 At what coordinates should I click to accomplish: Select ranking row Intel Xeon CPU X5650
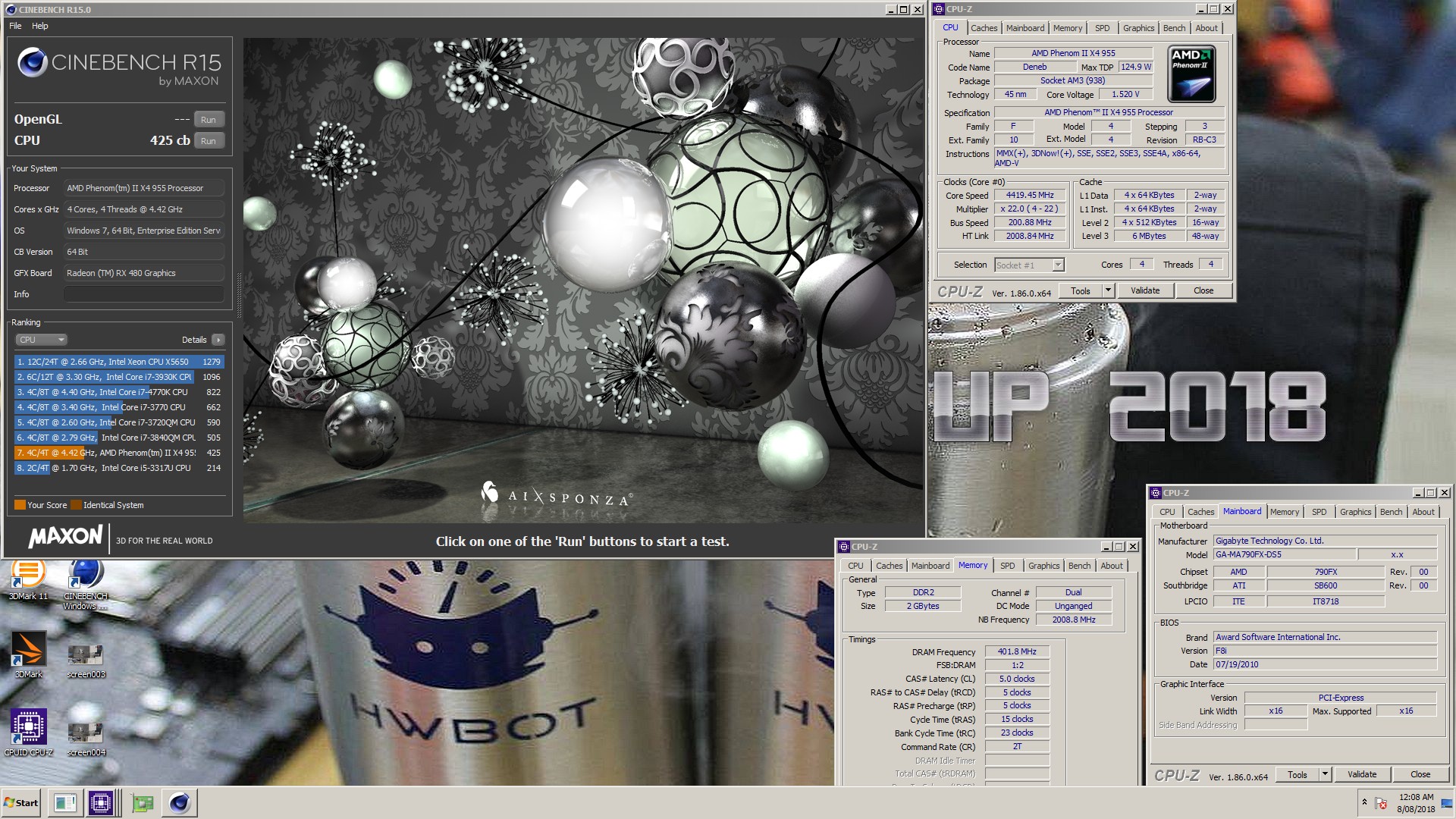click(x=119, y=362)
